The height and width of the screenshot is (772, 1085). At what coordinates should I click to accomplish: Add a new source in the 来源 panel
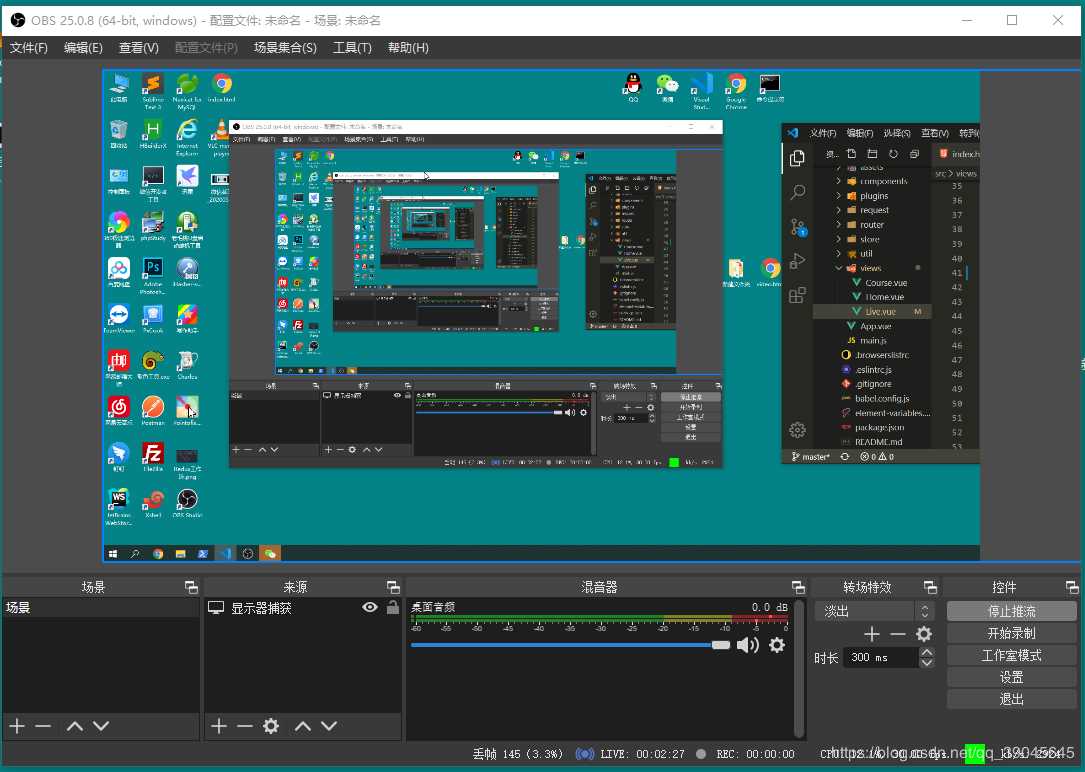click(219, 726)
